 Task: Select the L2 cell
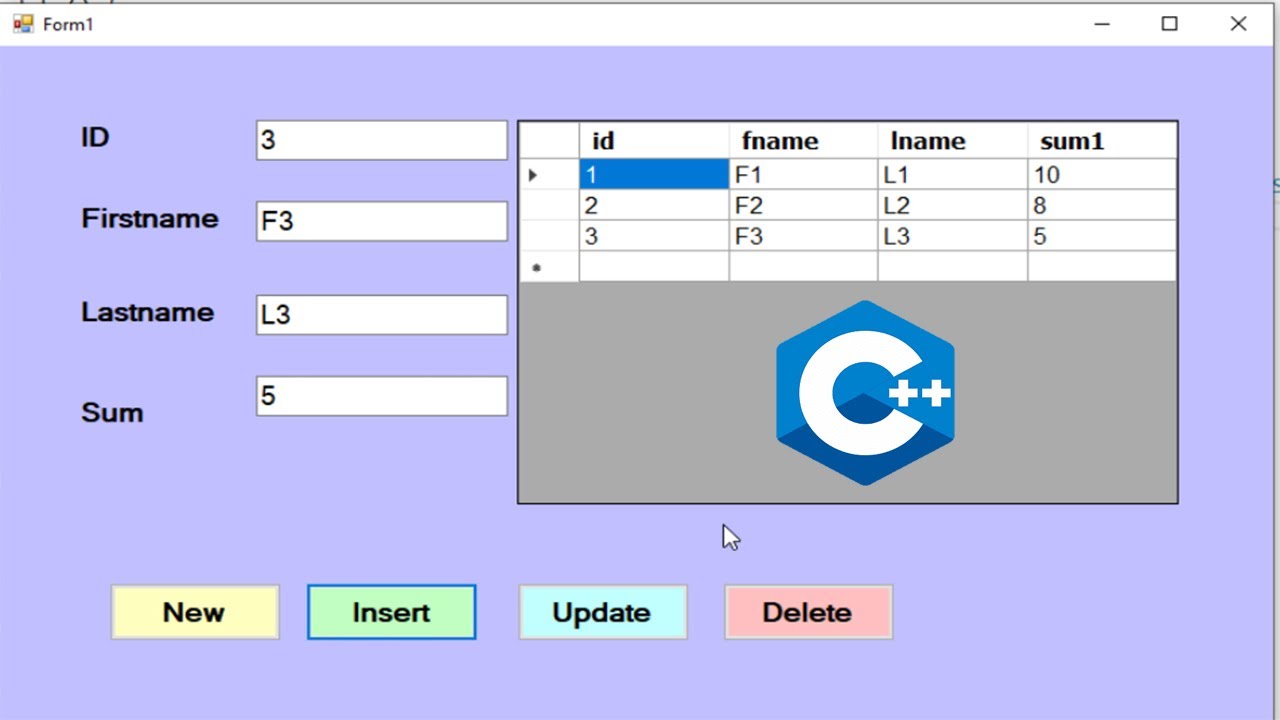952,206
